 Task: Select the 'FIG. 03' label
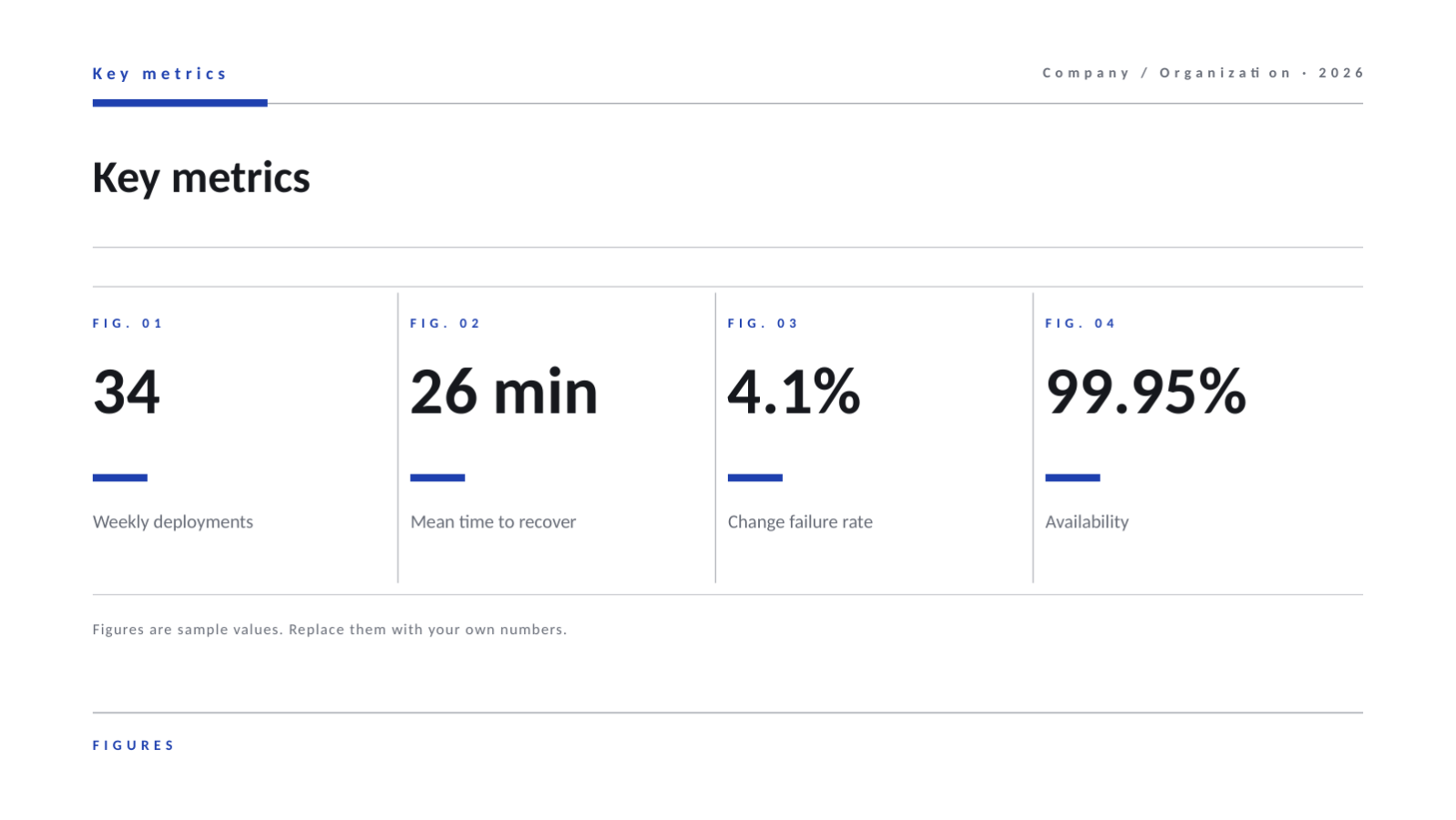(763, 323)
